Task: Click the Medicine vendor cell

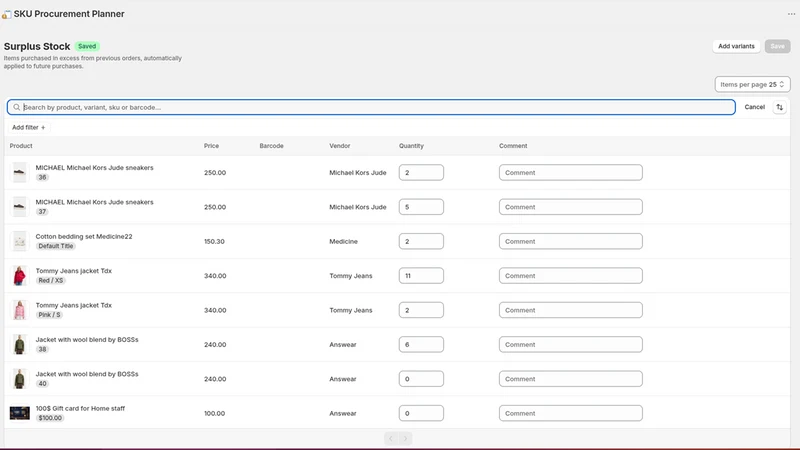Action: click(343, 241)
